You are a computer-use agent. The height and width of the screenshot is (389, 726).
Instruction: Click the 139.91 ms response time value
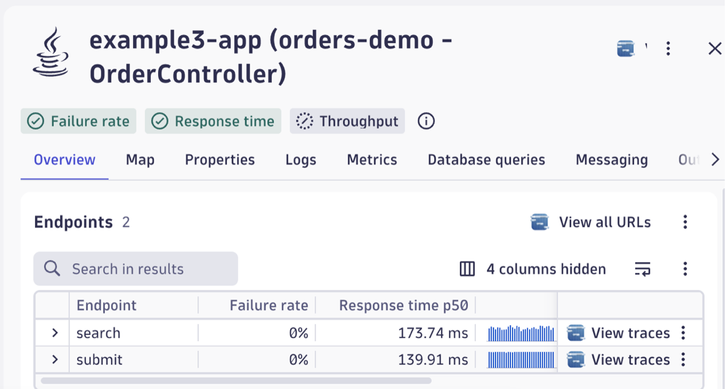tap(433, 360)
